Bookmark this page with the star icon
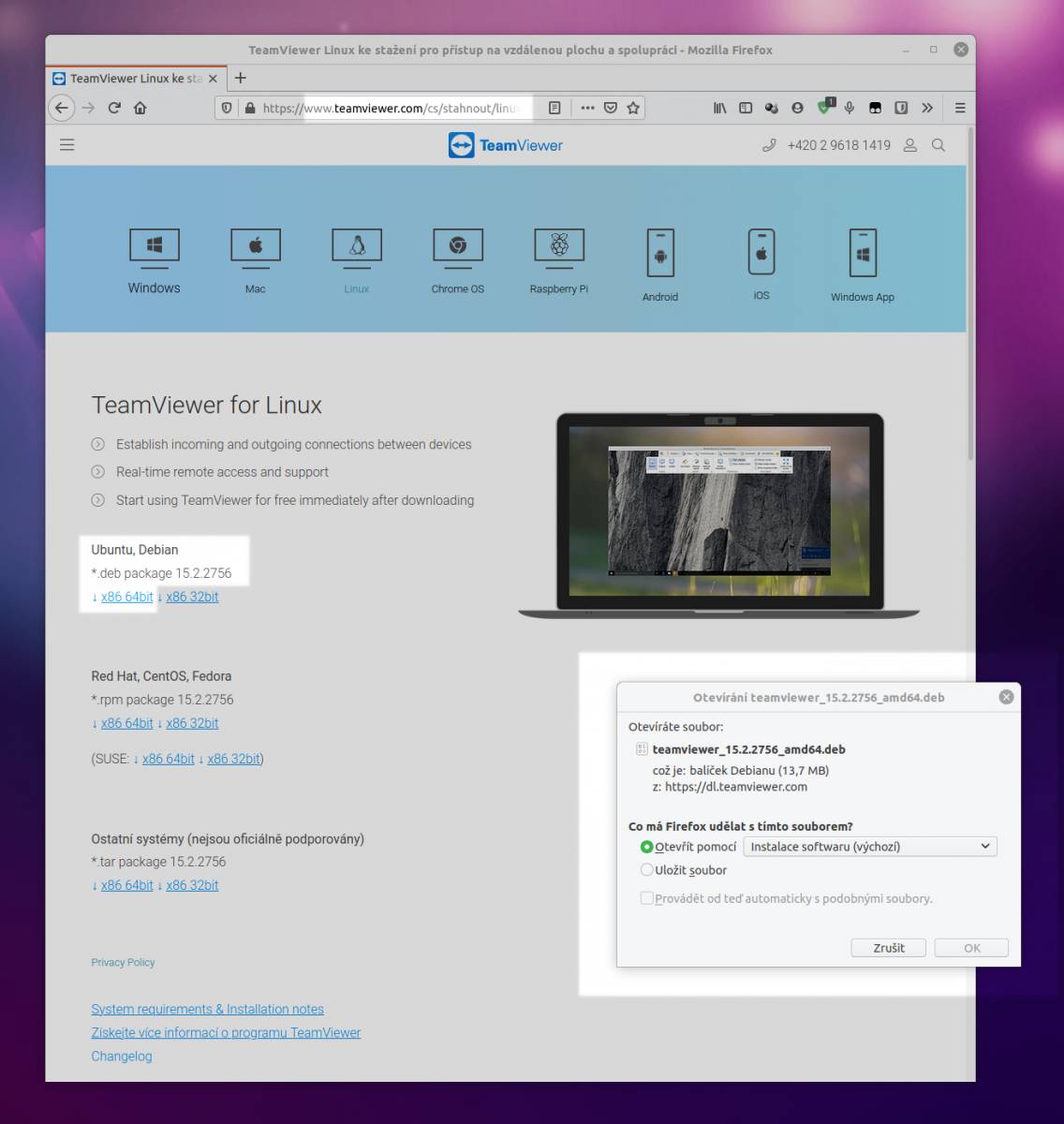1064x1124 pixels. 633,108
